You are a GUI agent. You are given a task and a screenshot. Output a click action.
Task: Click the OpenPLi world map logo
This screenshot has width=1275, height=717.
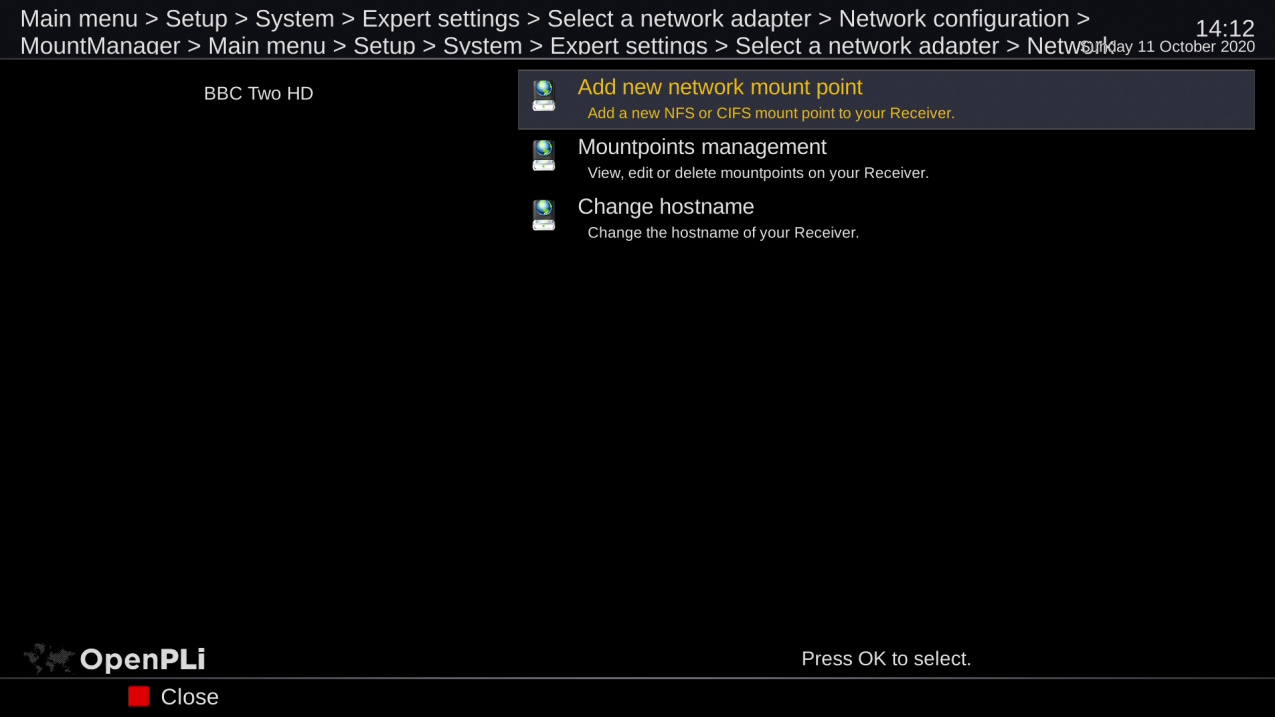pyautogui.click(x=49, y=658)
